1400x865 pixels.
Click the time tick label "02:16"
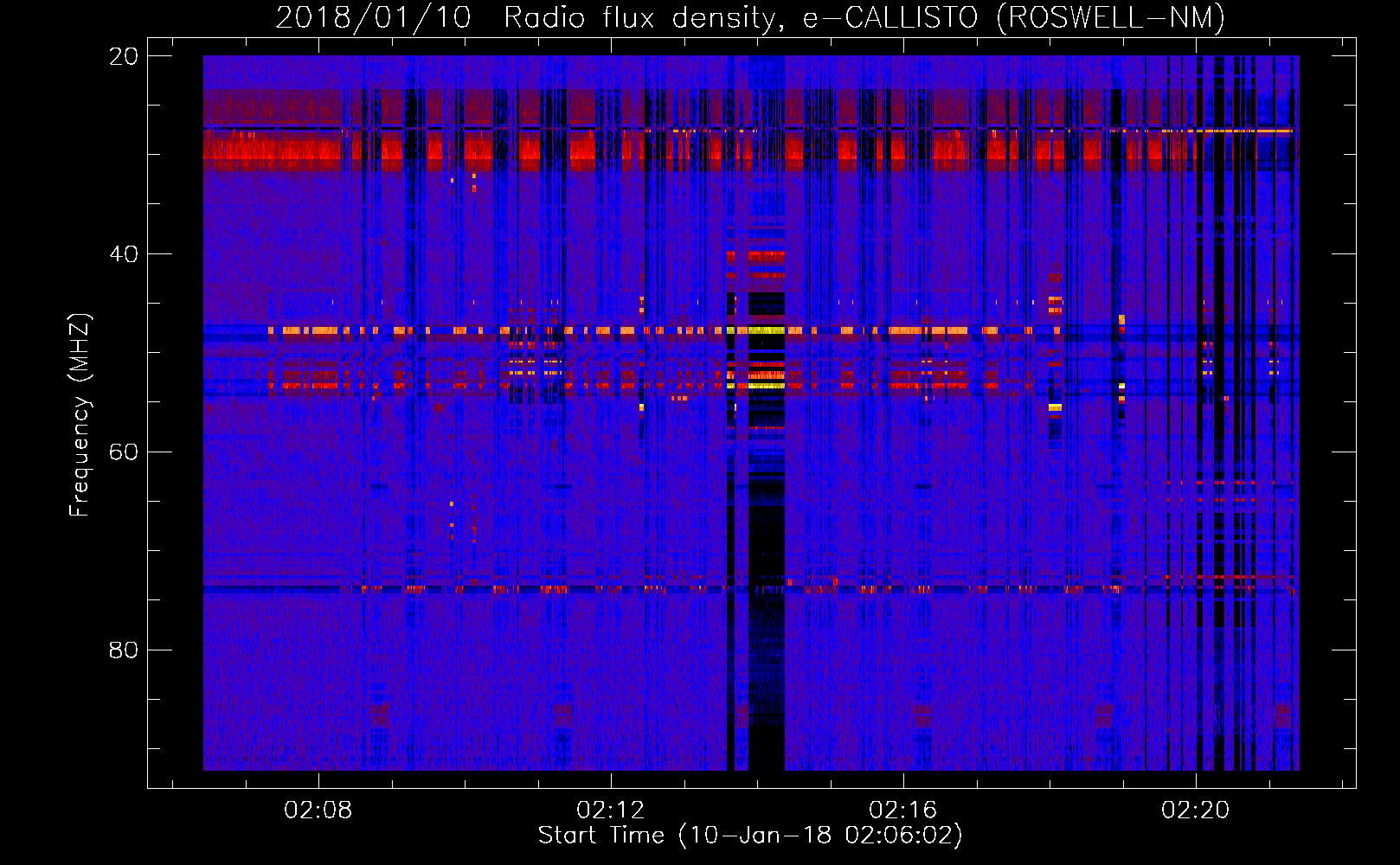(903, 811)
